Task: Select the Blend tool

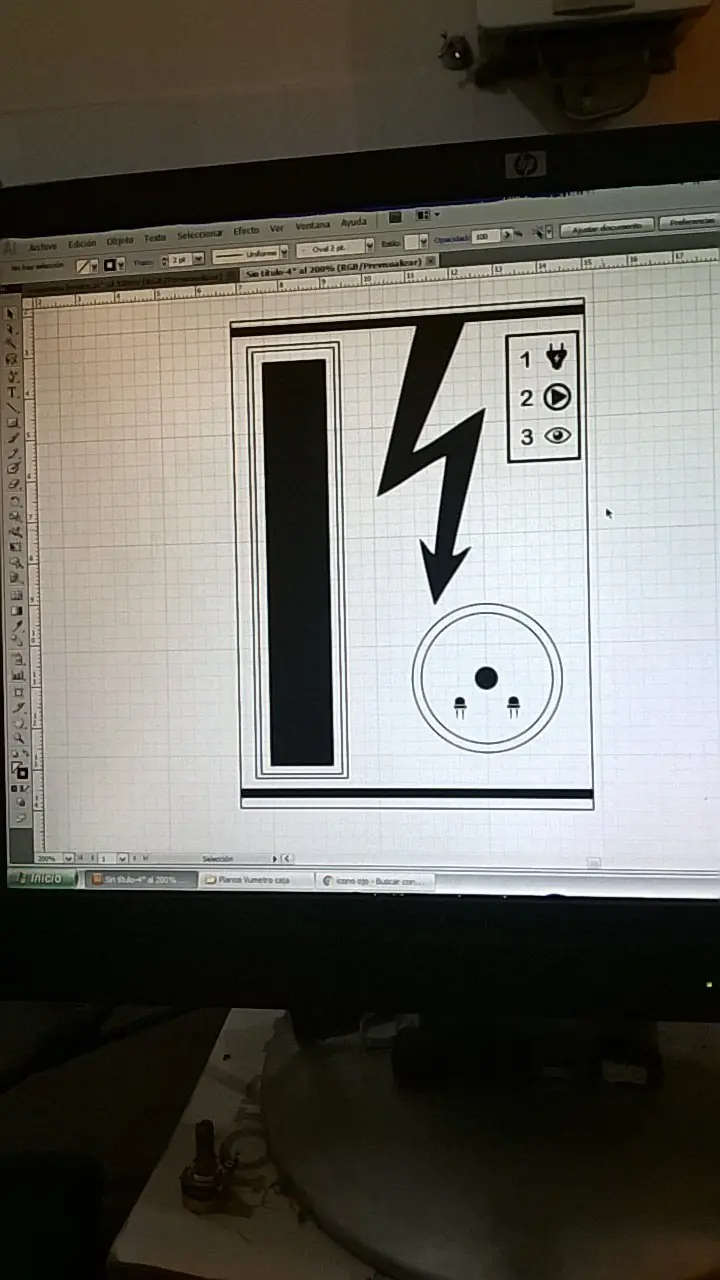Action: [x=17, y=641]
